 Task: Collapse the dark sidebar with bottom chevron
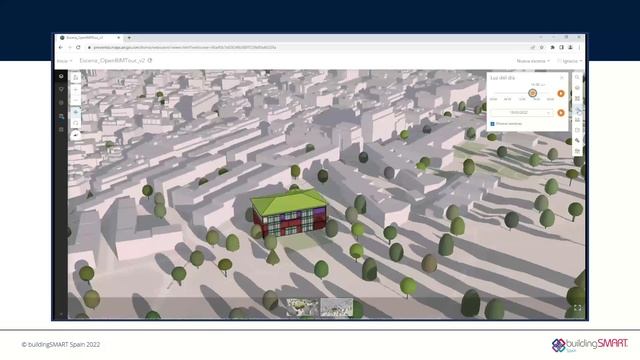(x=61, y=314)
